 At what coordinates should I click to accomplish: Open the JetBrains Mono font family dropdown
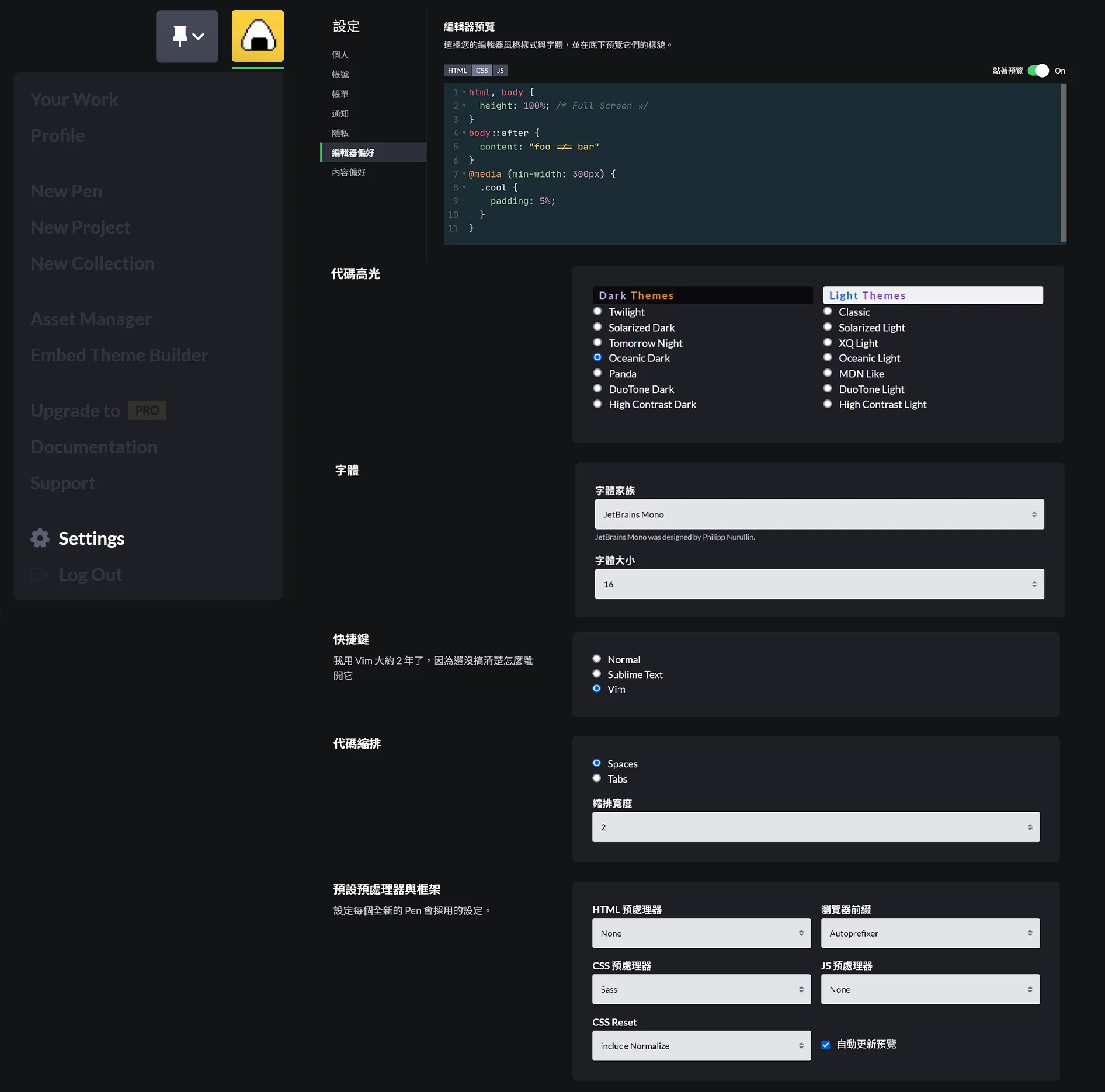819,514
